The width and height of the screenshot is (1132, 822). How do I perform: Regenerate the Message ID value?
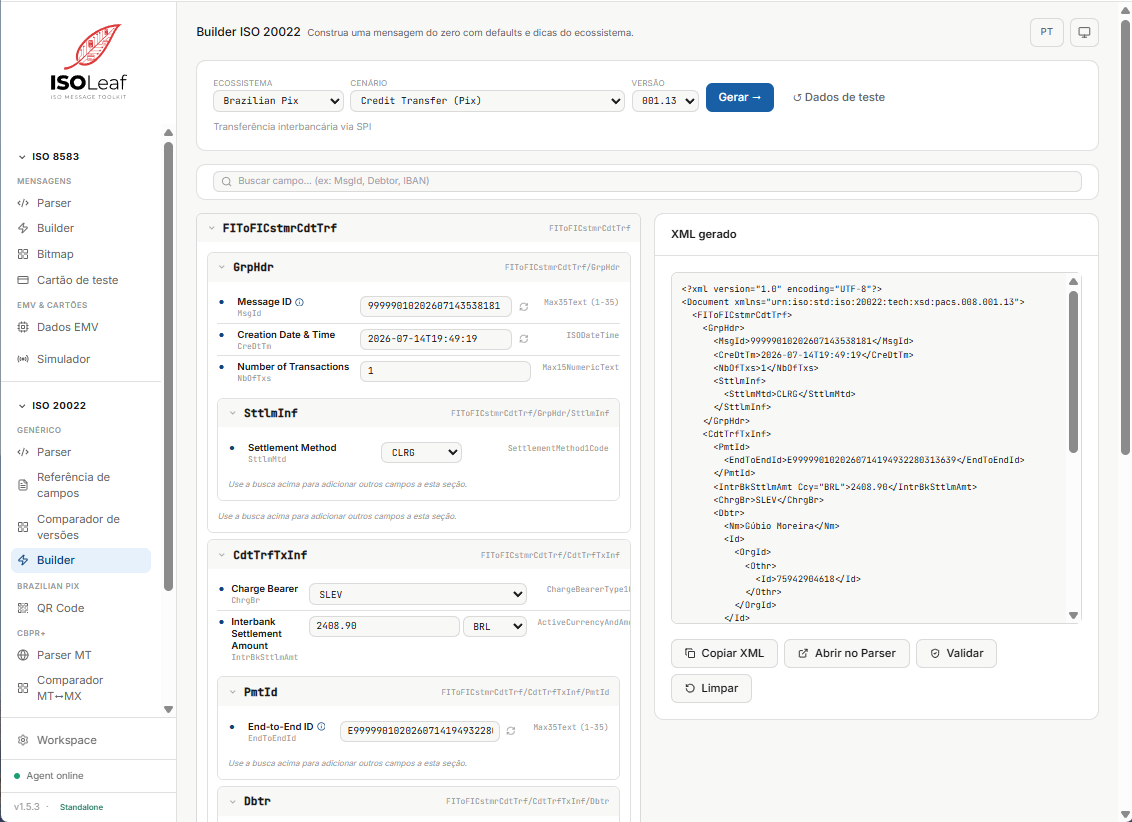(x=524, y=307)
